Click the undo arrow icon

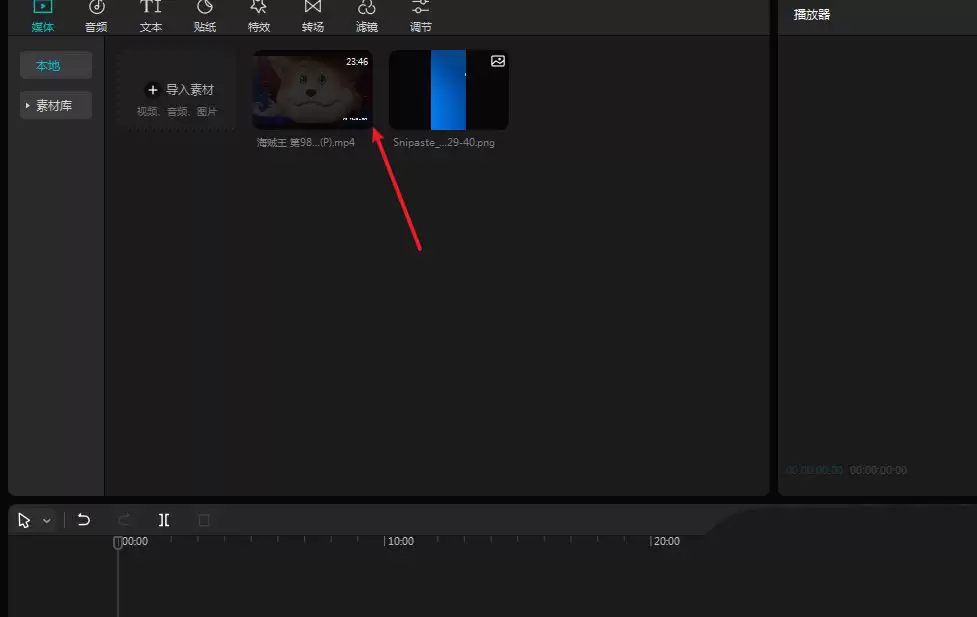pyautogui.click(x=84, y=519)
